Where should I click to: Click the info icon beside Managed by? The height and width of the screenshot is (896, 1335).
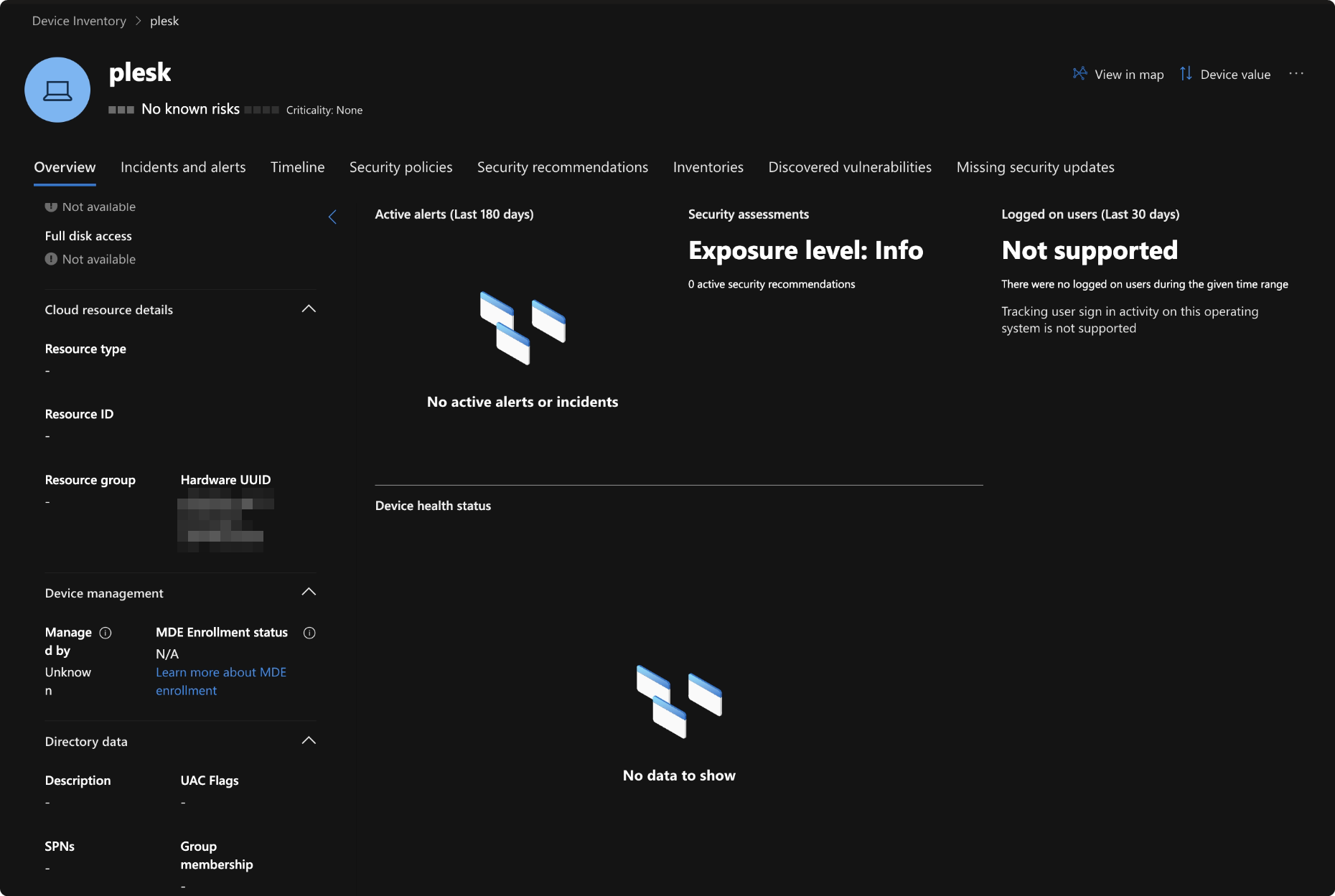[105, 633]
